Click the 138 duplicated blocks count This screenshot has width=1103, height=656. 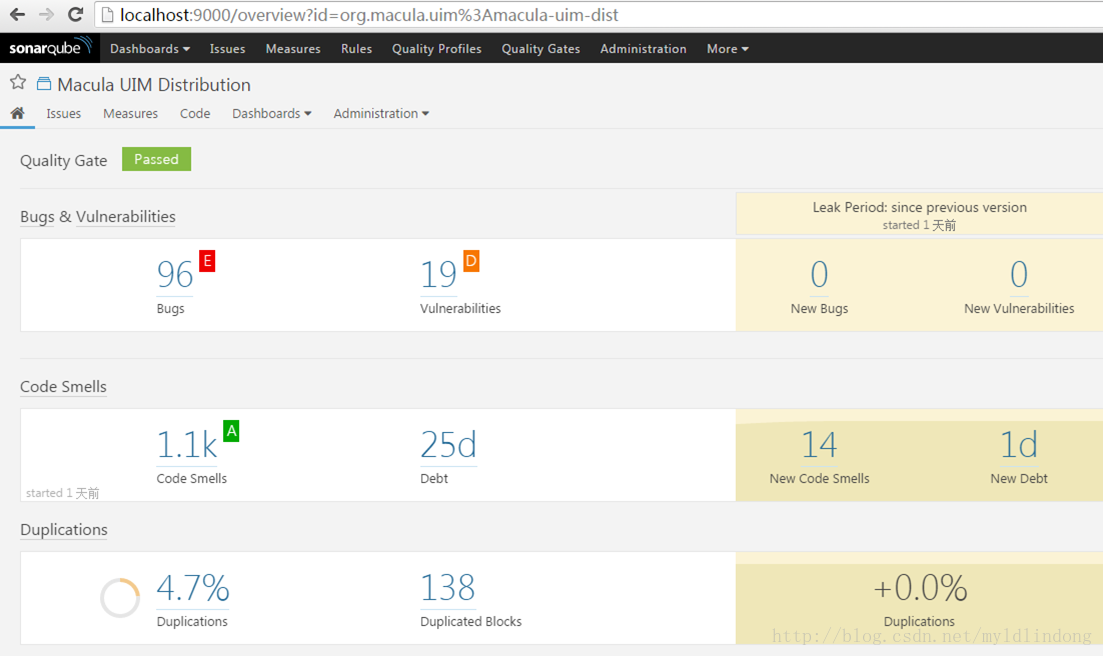[x=447, y=588]
